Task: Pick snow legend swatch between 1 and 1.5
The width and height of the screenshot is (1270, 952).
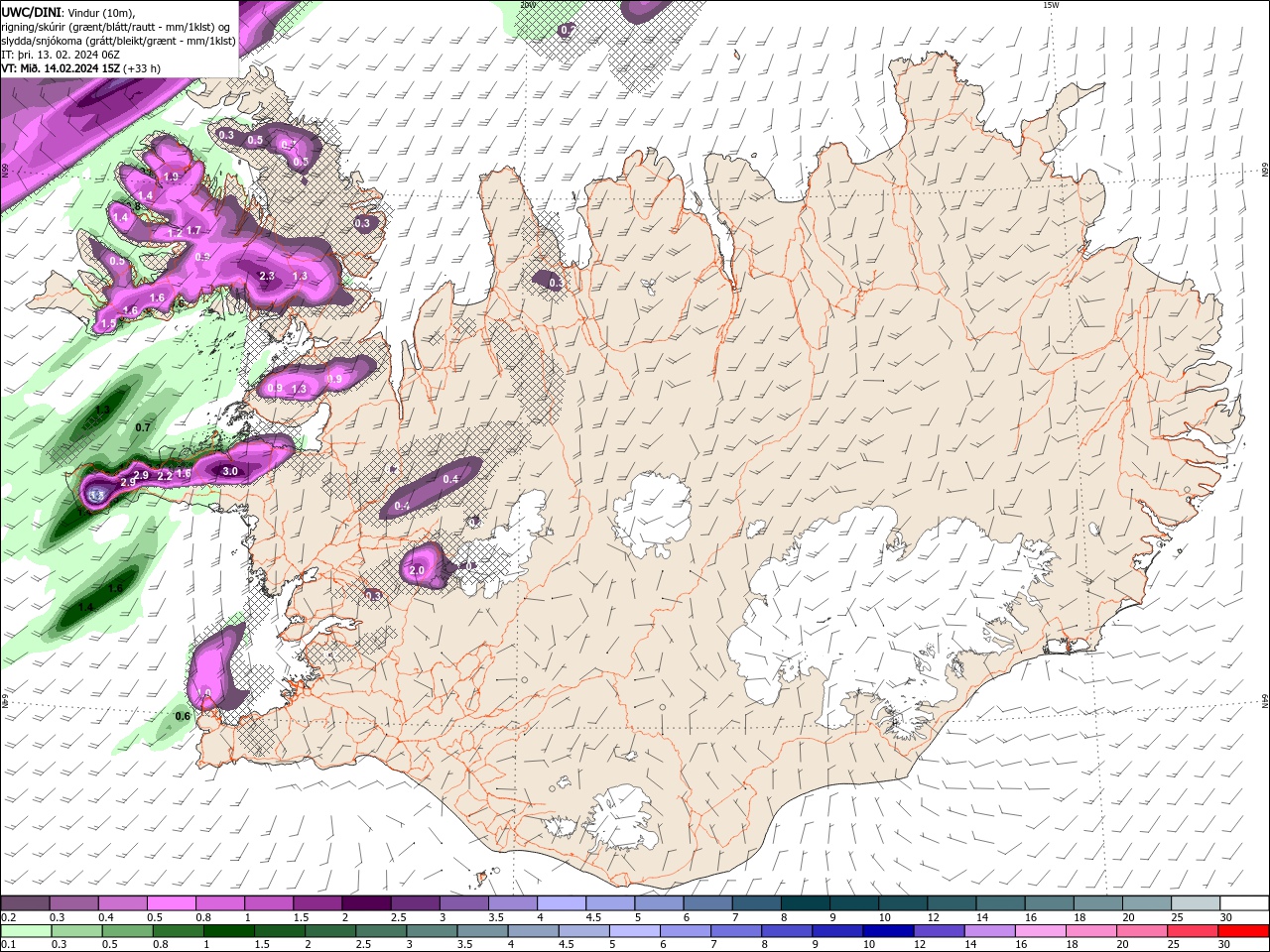Action: coord(268,902)
